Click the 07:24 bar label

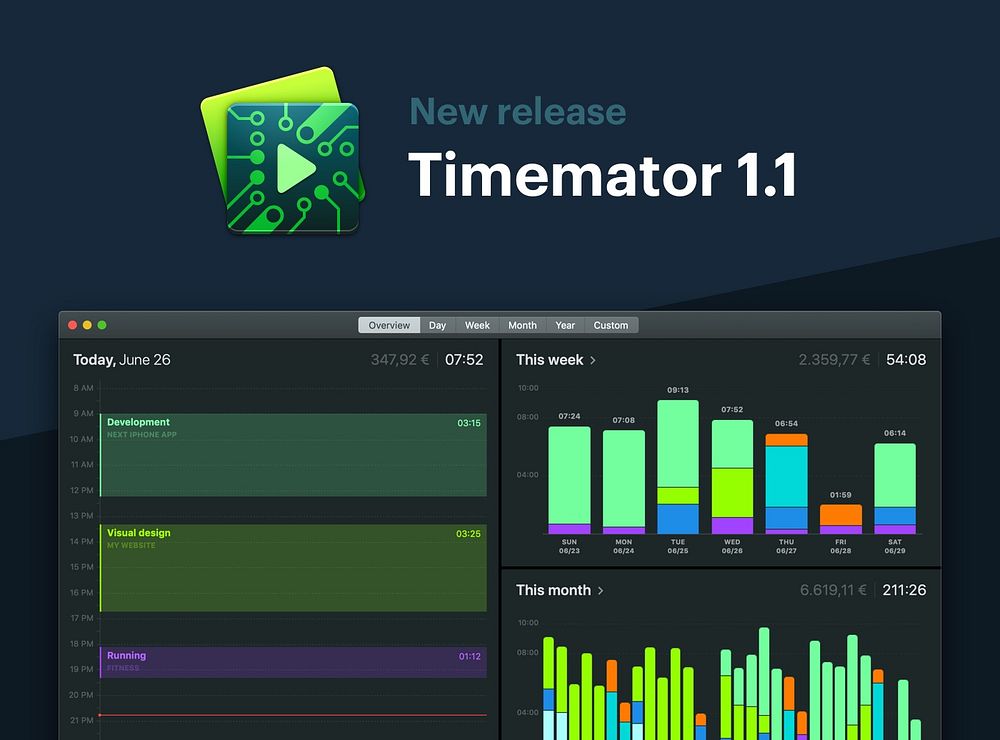tap(569, 417)
